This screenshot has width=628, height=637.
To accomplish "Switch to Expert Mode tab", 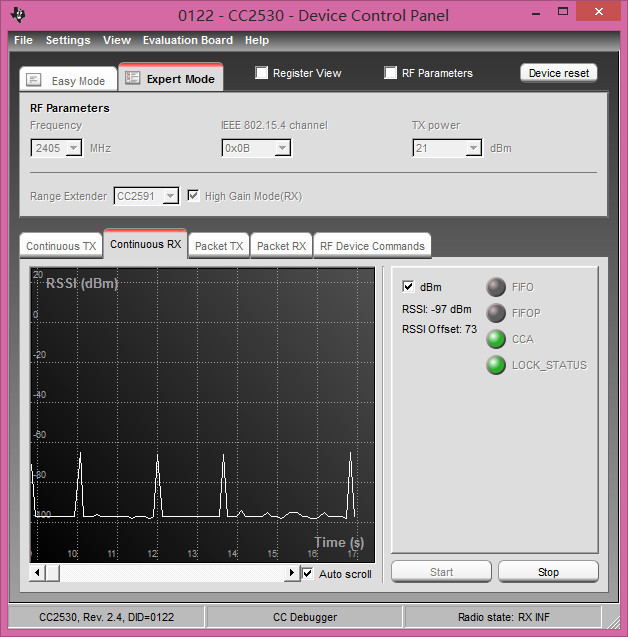I will tap(171, 77).
